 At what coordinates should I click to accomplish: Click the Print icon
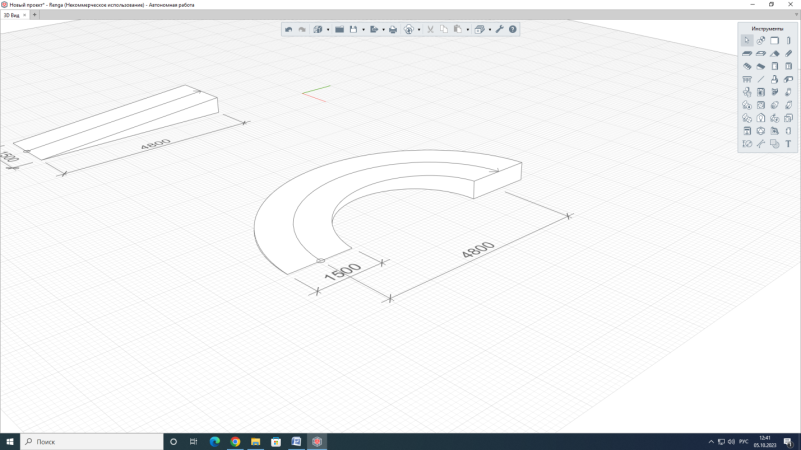click(393, 30)
